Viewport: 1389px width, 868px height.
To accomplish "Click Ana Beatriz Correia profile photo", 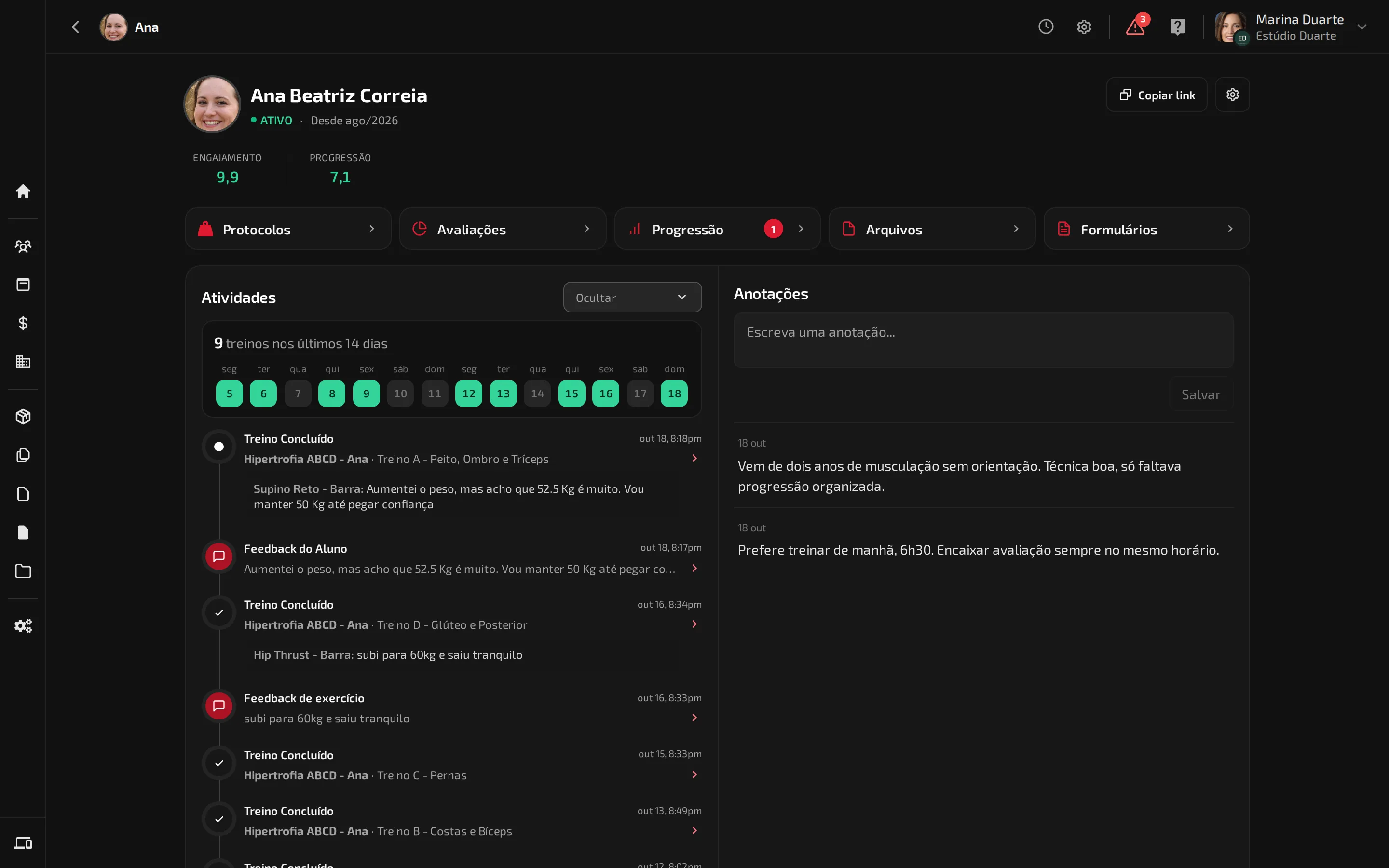I will 212,105.
